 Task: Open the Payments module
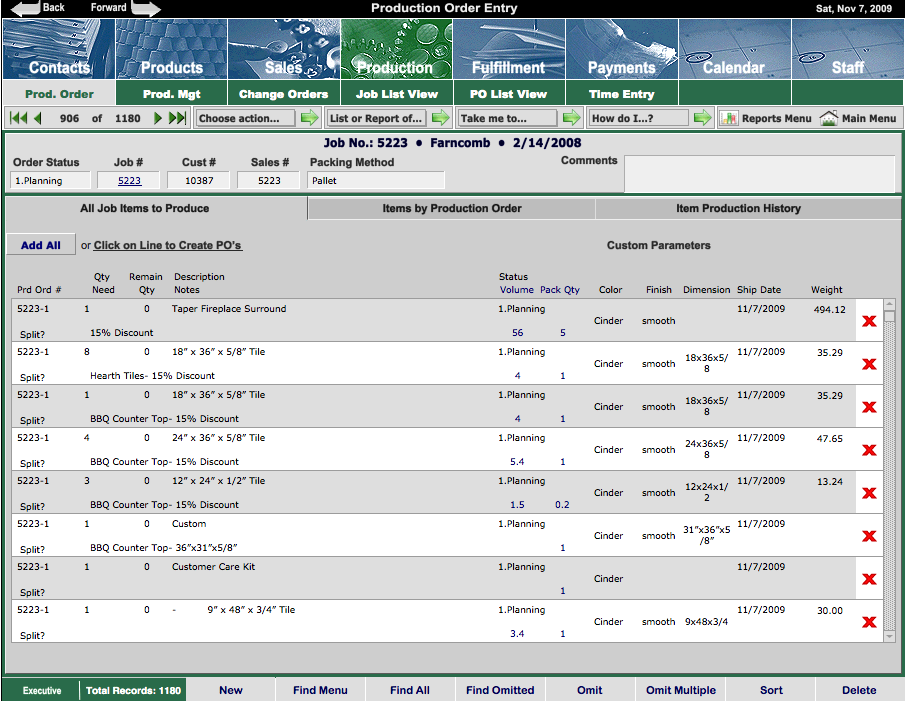(621, 49)
